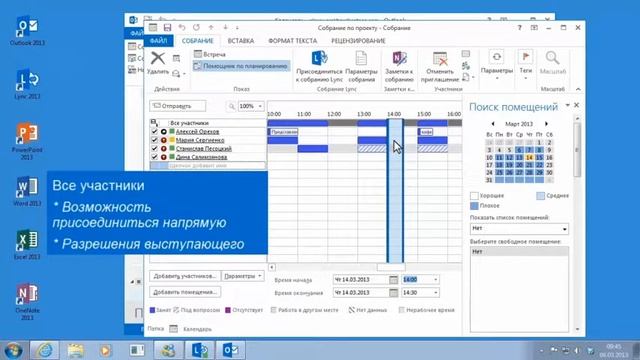This screenshot has width=640, height=360.
Task: Click Internet Explorer in the taskbar
Action: click(44, 350)
